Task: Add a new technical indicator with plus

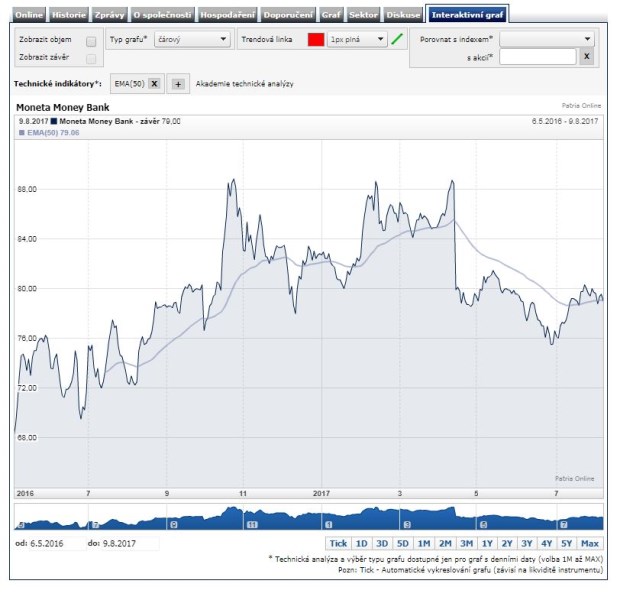Action: pyautogui.click(x=178, y=84)
